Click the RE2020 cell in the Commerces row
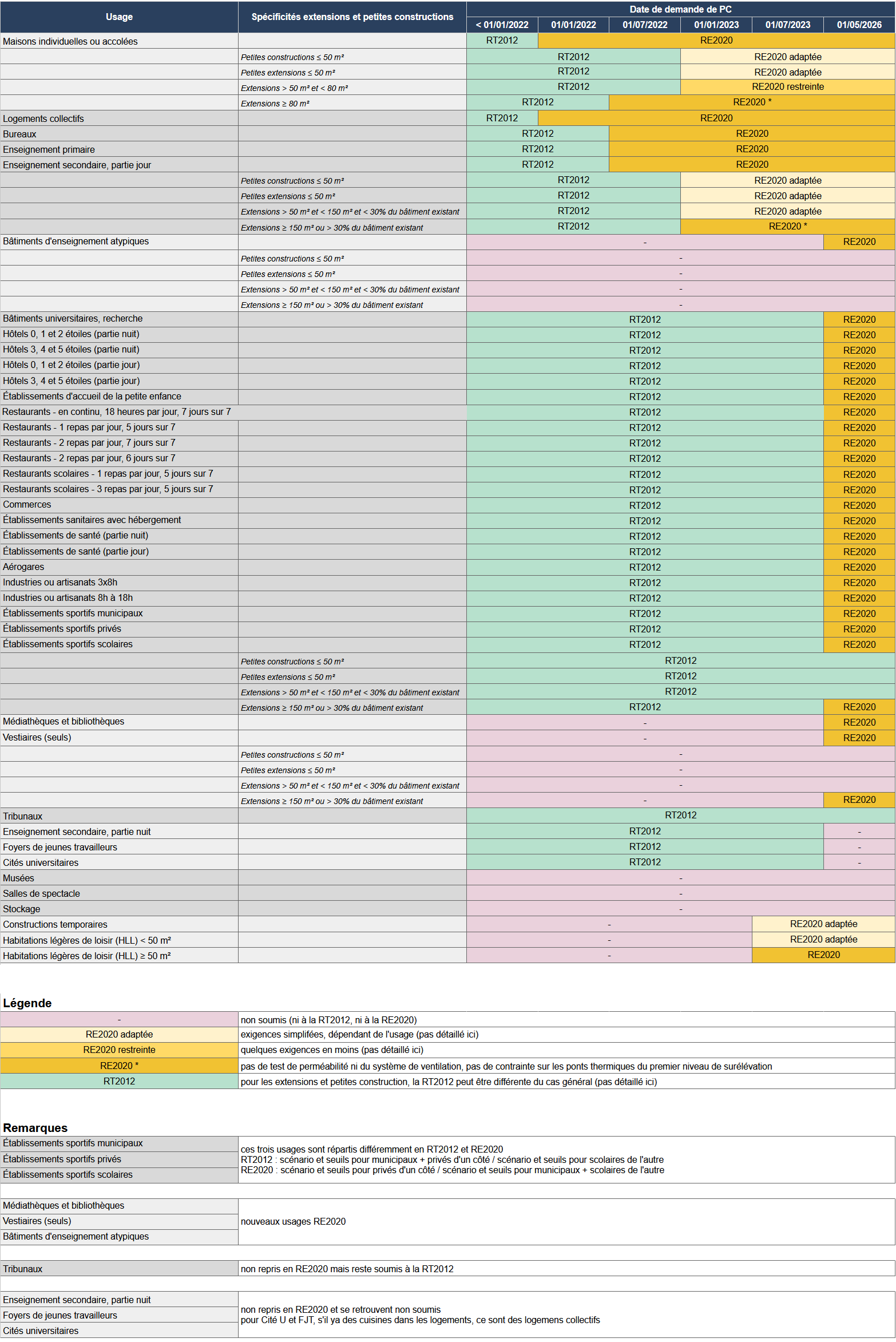Viewport: 896px width, 1342px height. [x=859, y=505]
